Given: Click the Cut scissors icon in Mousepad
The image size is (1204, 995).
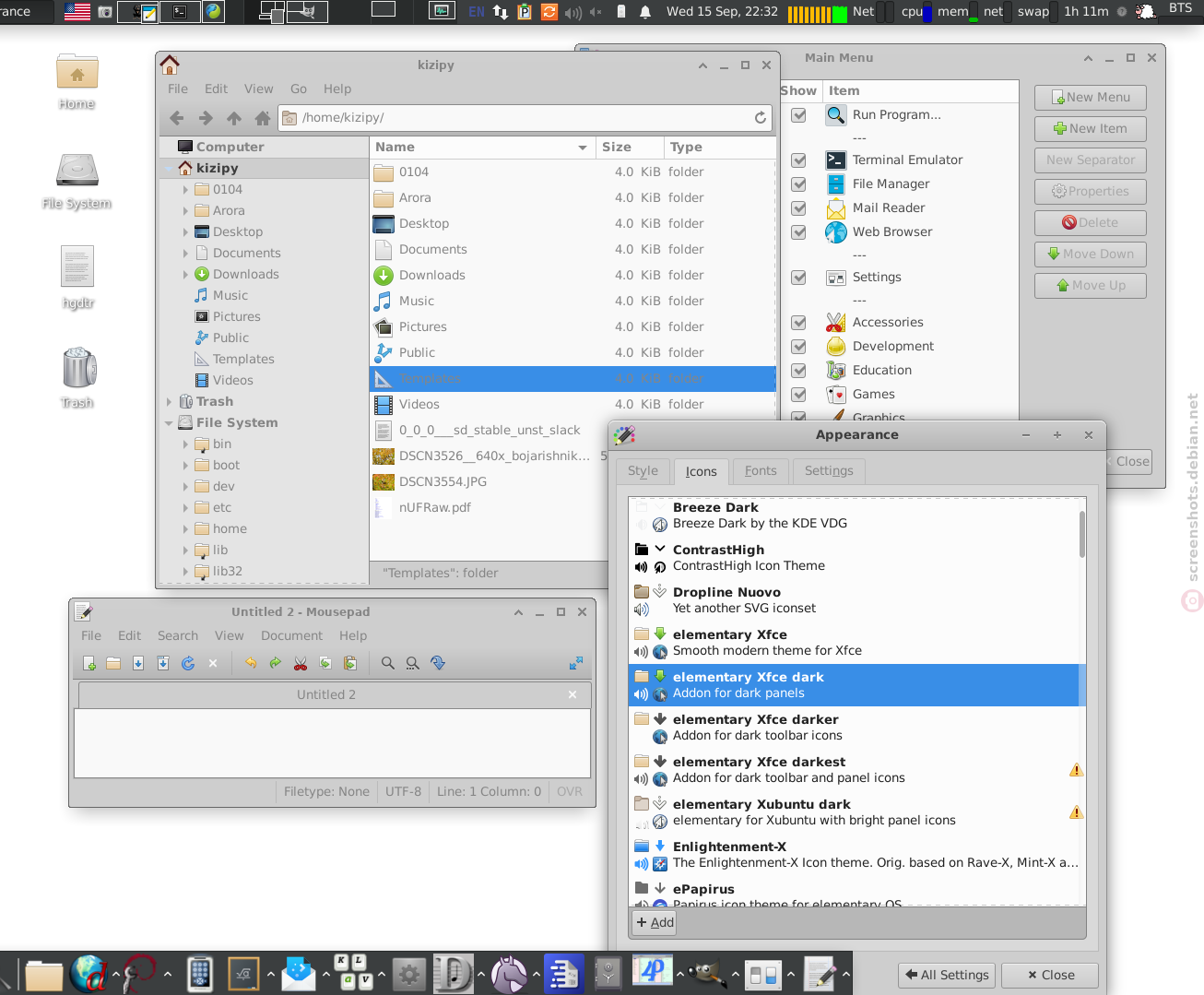Looking at the screenshot, I should point(301,663).
